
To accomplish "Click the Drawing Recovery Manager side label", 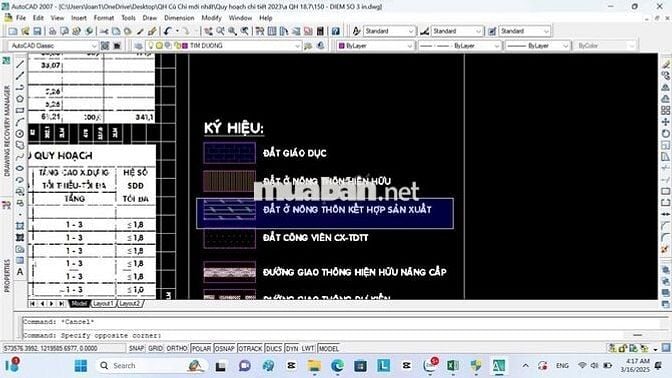I will (7, 131).
